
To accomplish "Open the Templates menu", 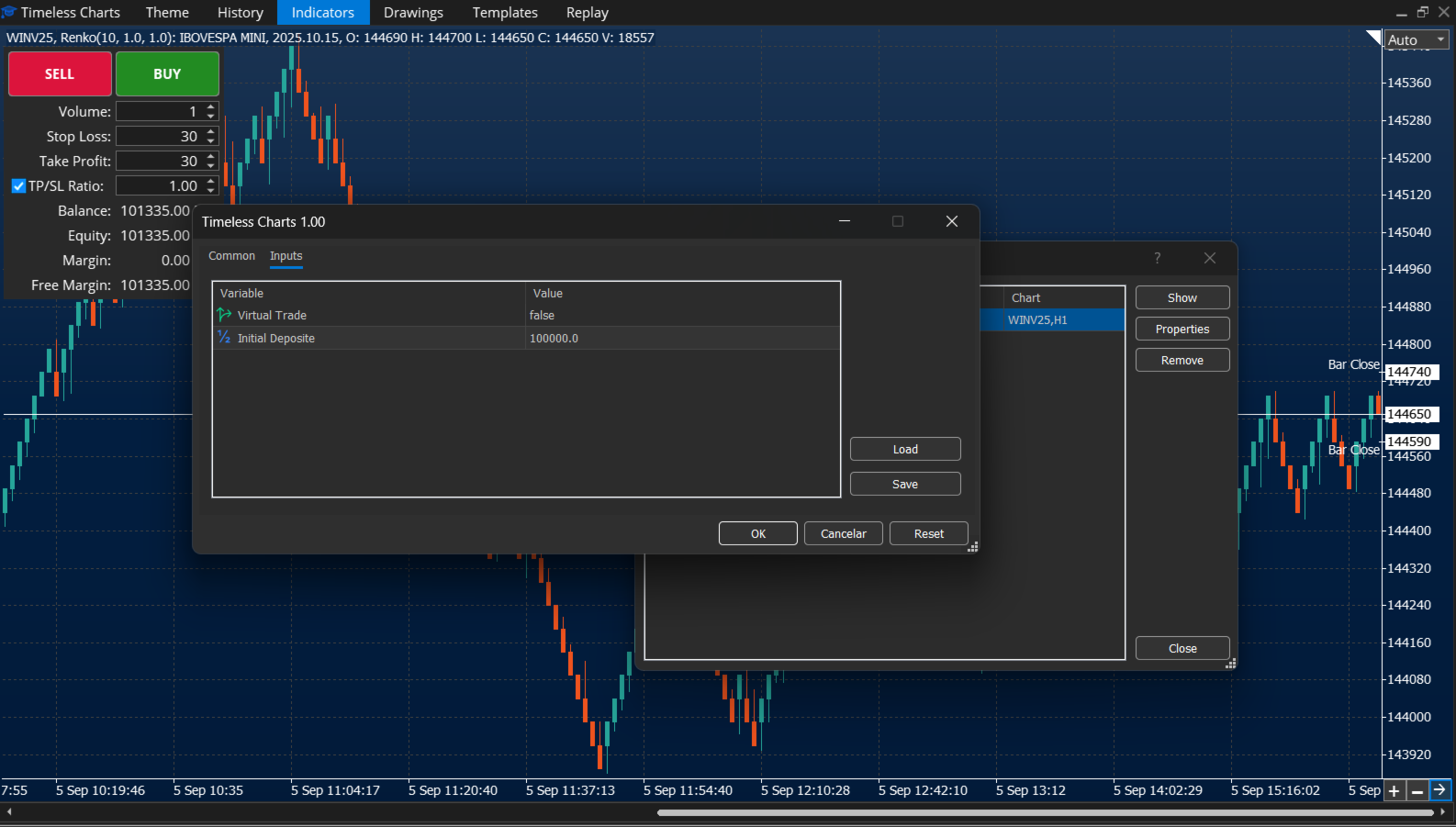I will click(505, 12).
